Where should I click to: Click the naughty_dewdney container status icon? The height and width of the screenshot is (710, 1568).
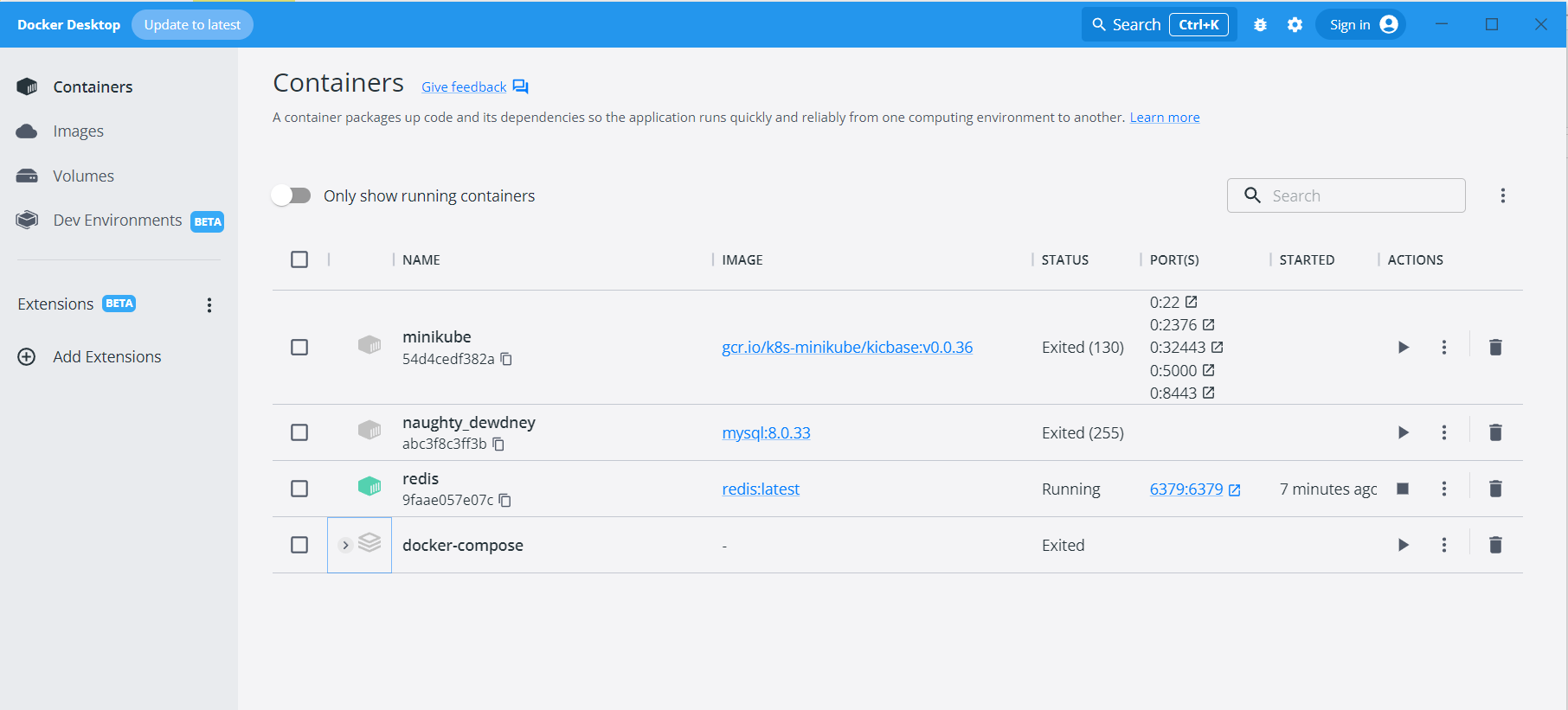click(x=370, y=430)
